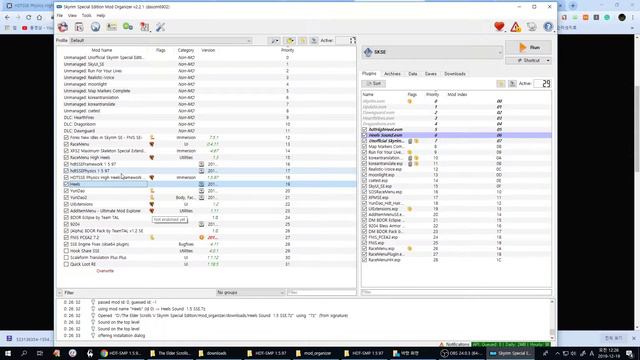Image resolution: width=640 pixels, height=360 pixels.
Task: Open the blue question mark help icon
Action: point(548,27)
